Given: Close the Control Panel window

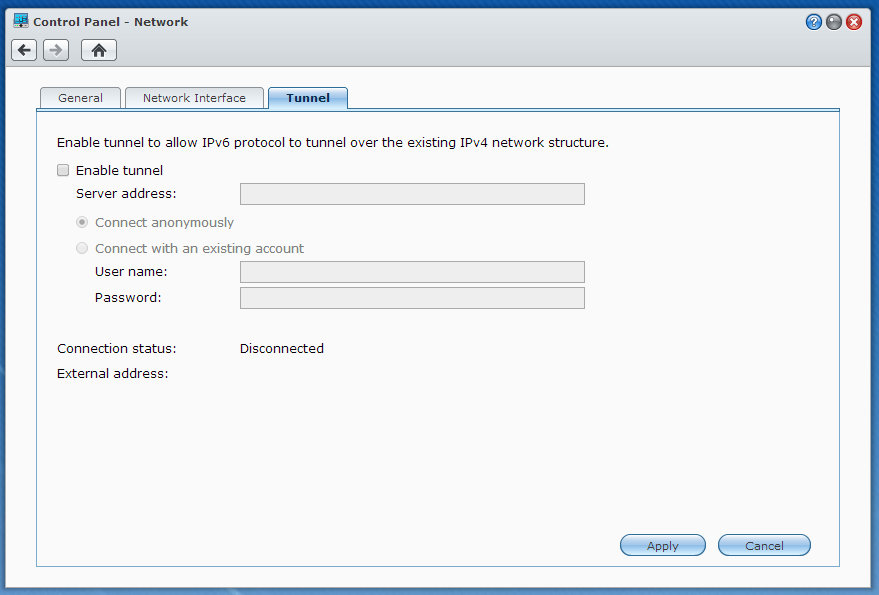Looking at the screenshot, I should pos(854,22).
